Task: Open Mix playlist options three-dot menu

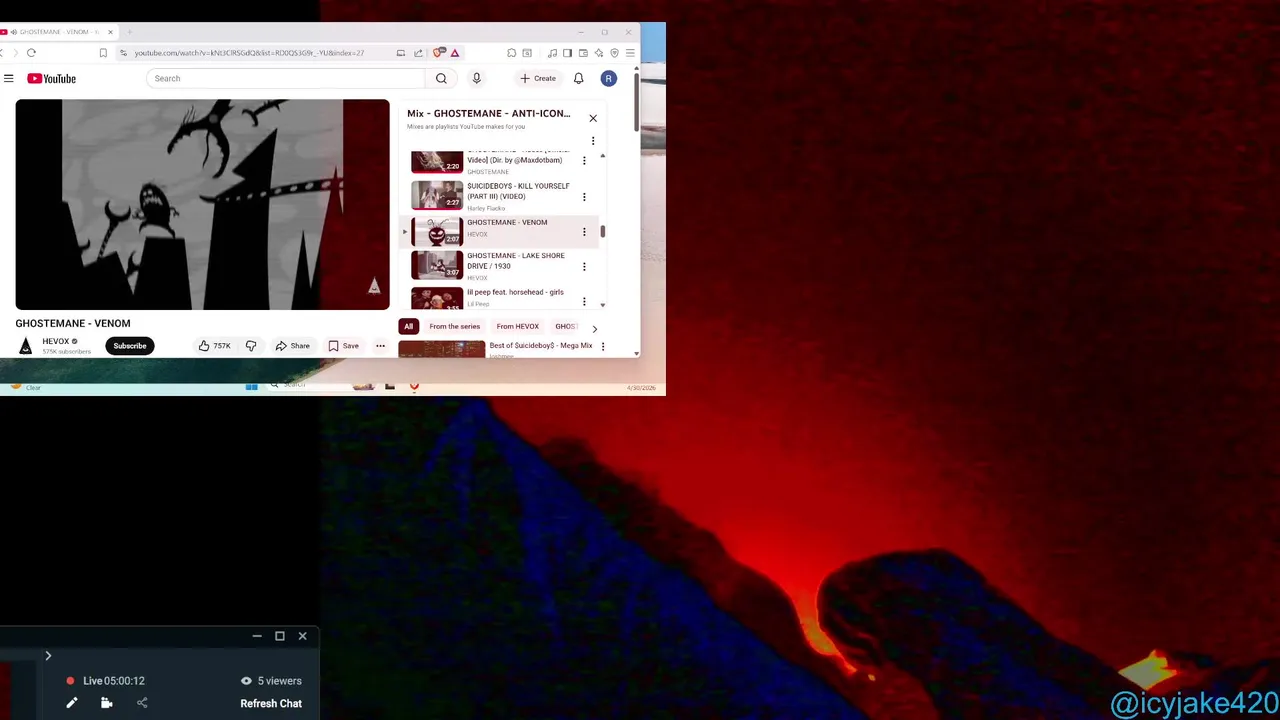Action: click(x=593, y=141)
